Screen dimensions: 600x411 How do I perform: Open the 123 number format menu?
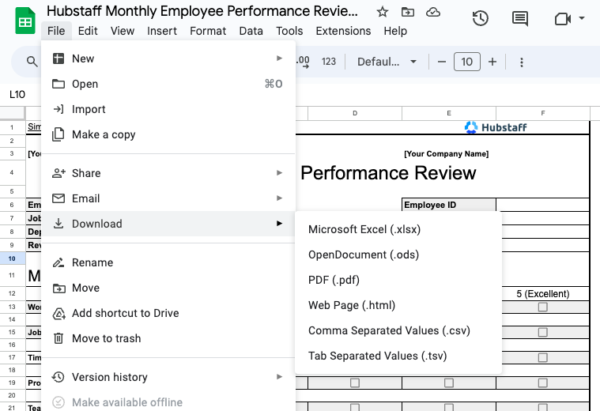(329, 62)
